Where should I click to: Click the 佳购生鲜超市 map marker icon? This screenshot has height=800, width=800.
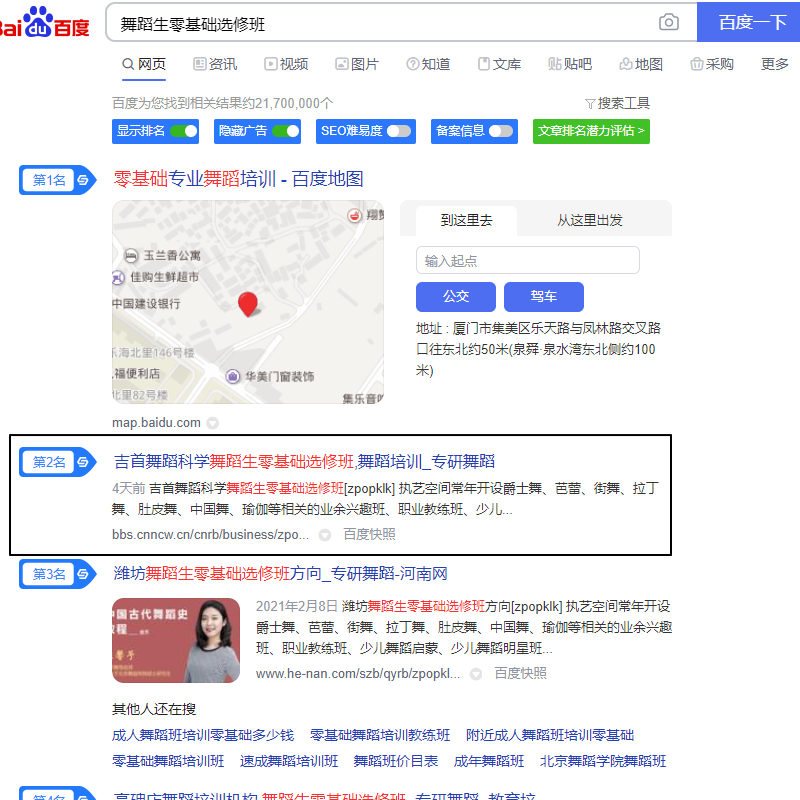(x=118, y=278)
